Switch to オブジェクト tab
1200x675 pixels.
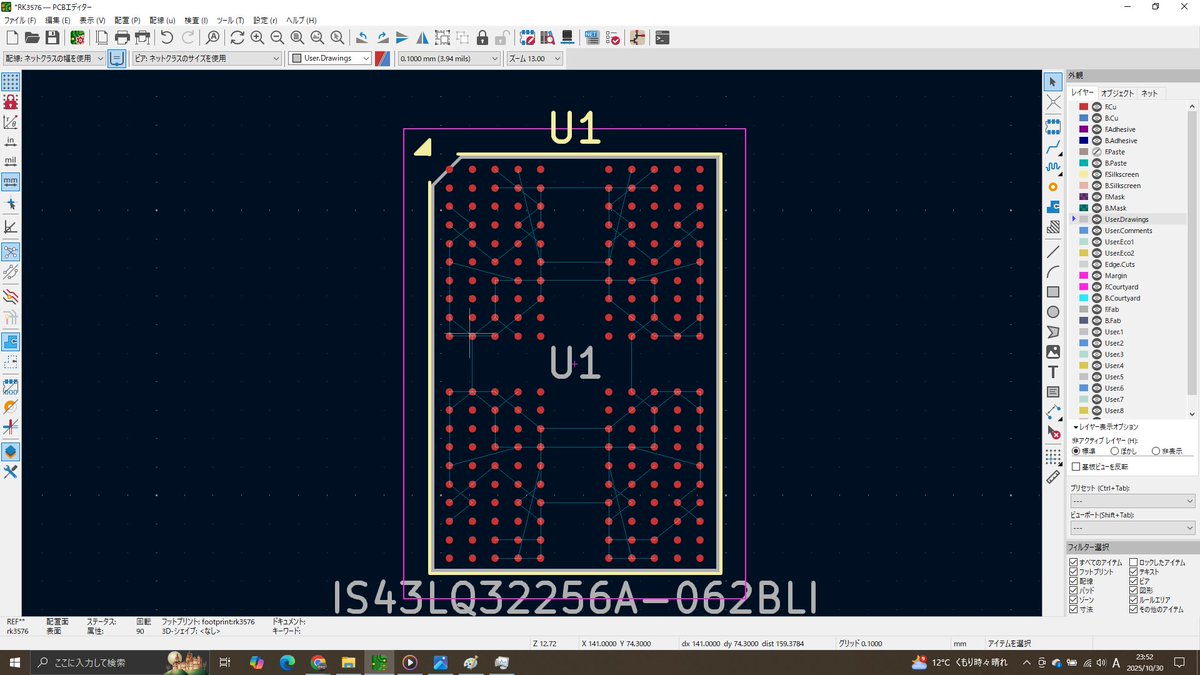coord(1117,93)
